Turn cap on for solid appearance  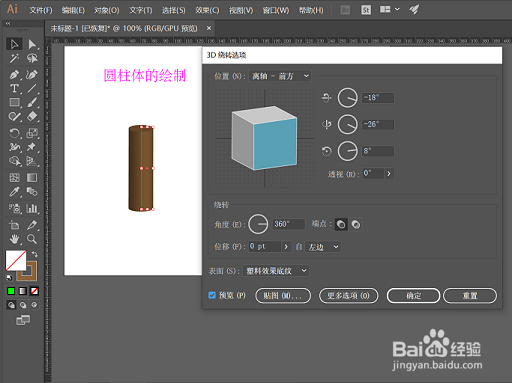point(341,224)
